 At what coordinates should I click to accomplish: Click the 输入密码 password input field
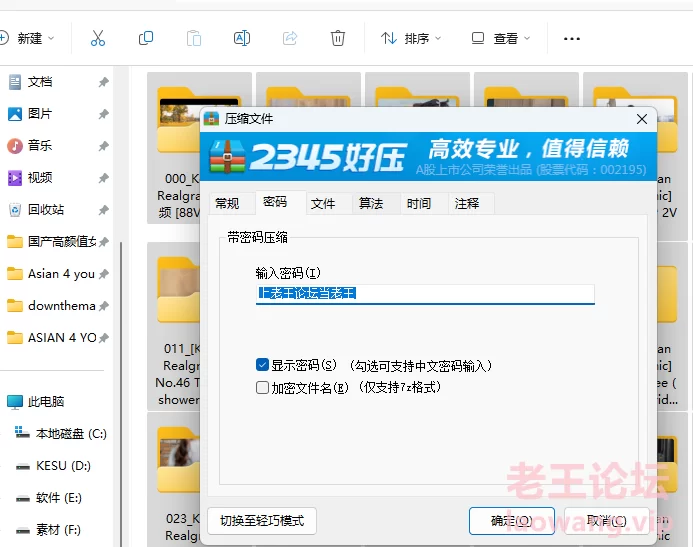(425, 294)
